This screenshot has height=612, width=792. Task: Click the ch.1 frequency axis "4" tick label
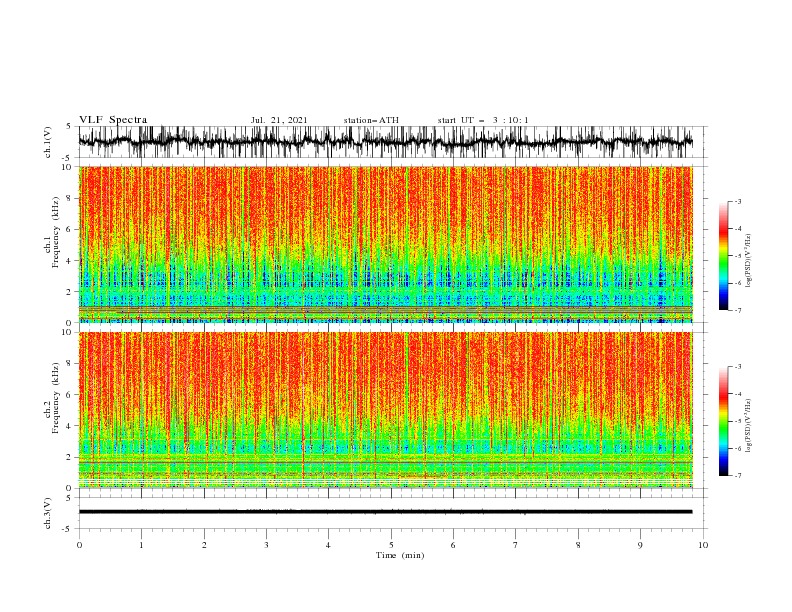click(69, 261)
